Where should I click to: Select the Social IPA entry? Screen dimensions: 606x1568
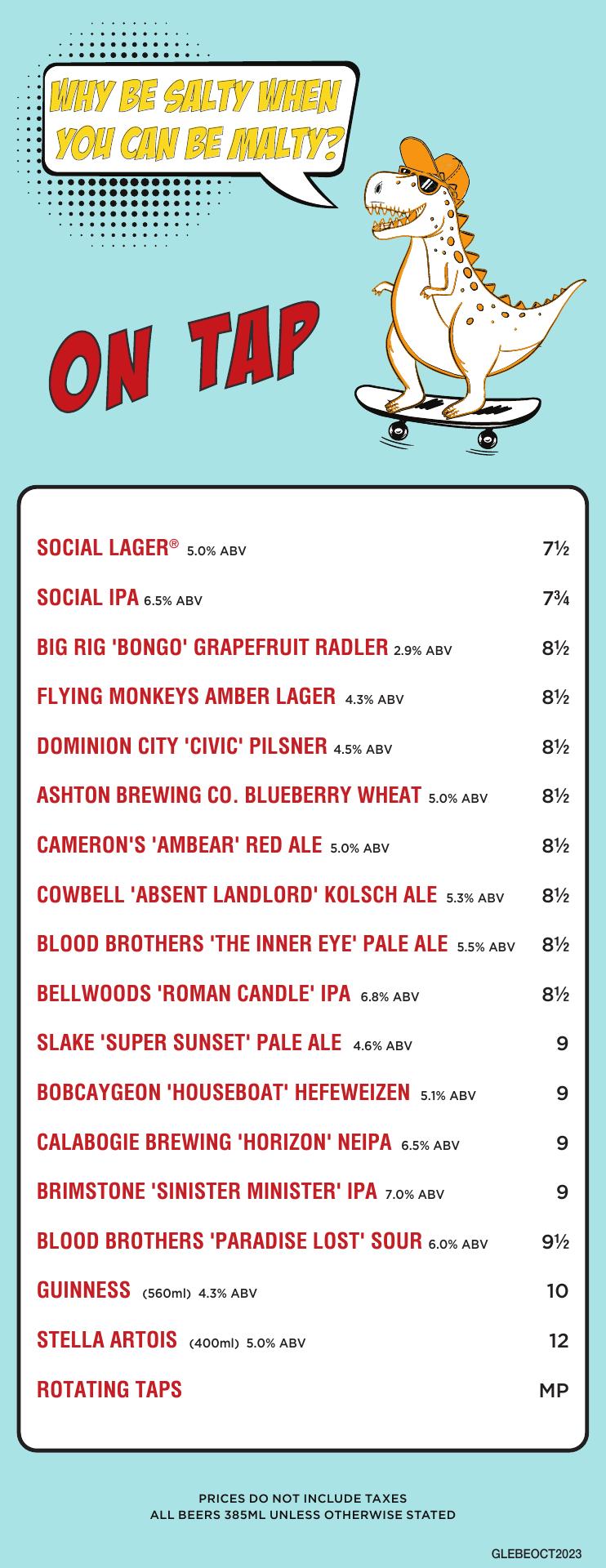302,598
